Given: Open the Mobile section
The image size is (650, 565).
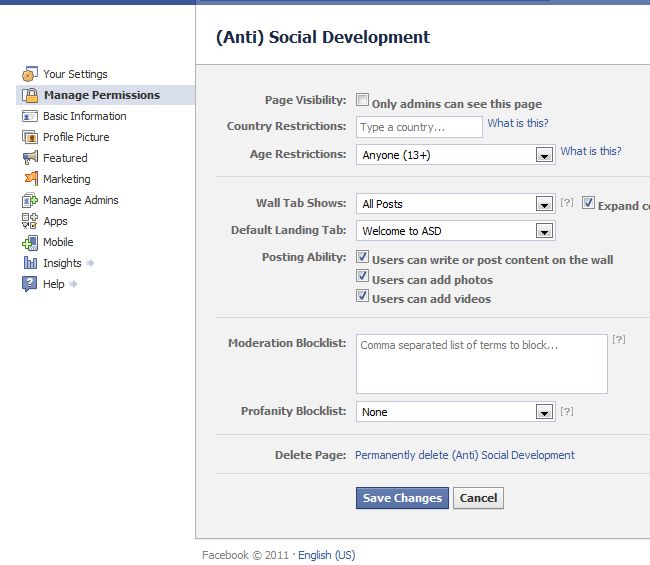Looking at the screenshot, I should 58,242.
